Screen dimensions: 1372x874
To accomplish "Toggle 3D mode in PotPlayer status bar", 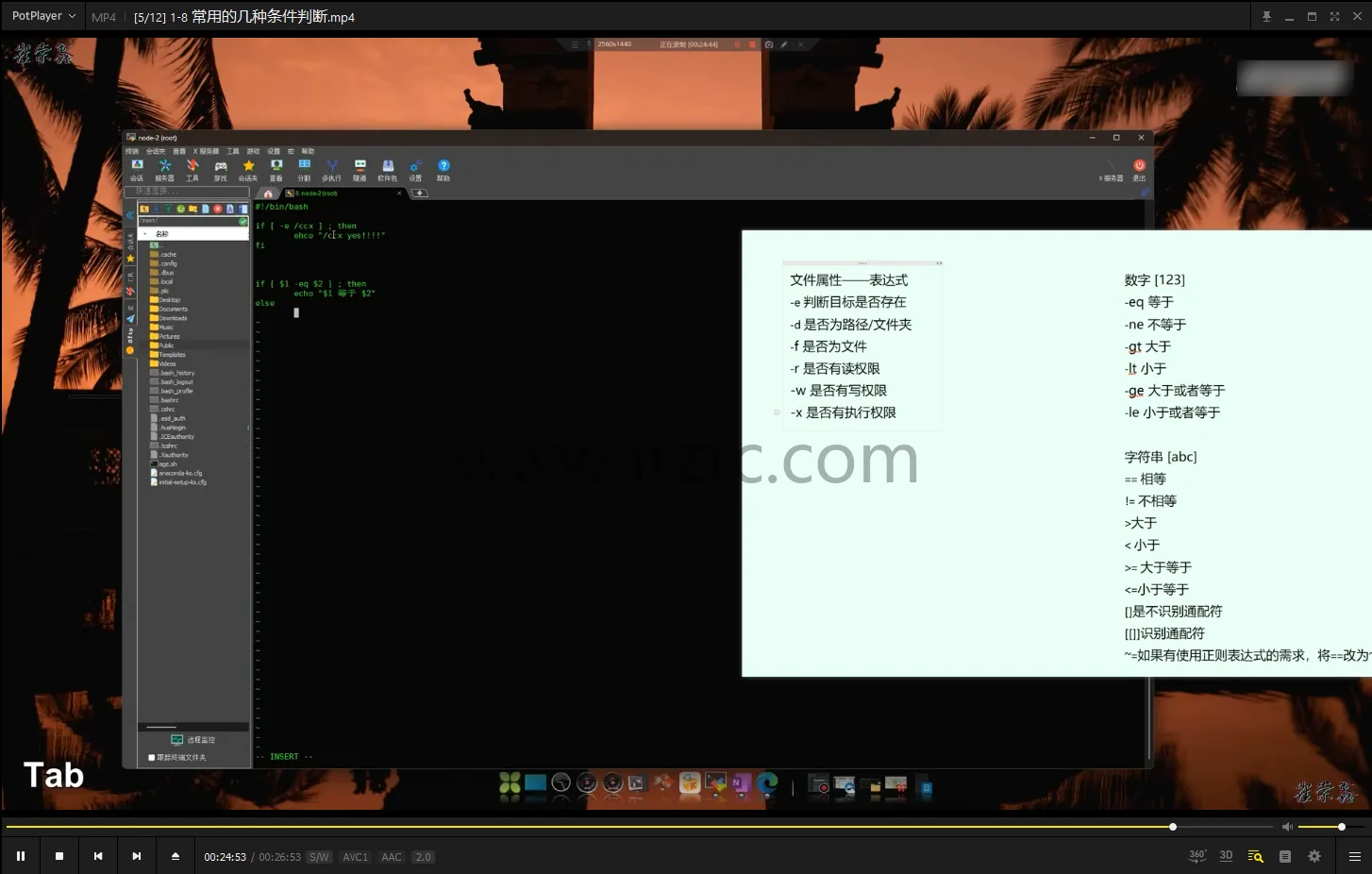I will coord(1226,855).
